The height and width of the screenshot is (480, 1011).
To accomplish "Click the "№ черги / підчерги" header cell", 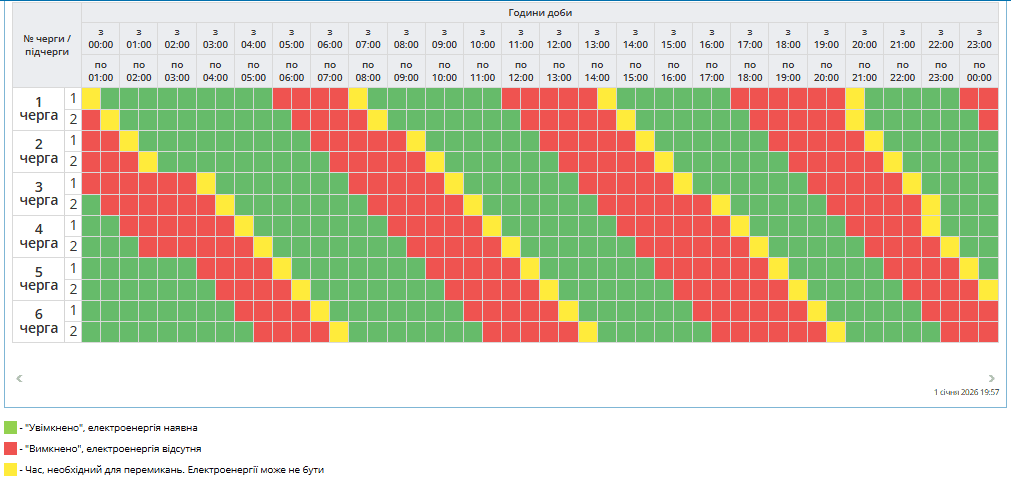I will (47, 44).
